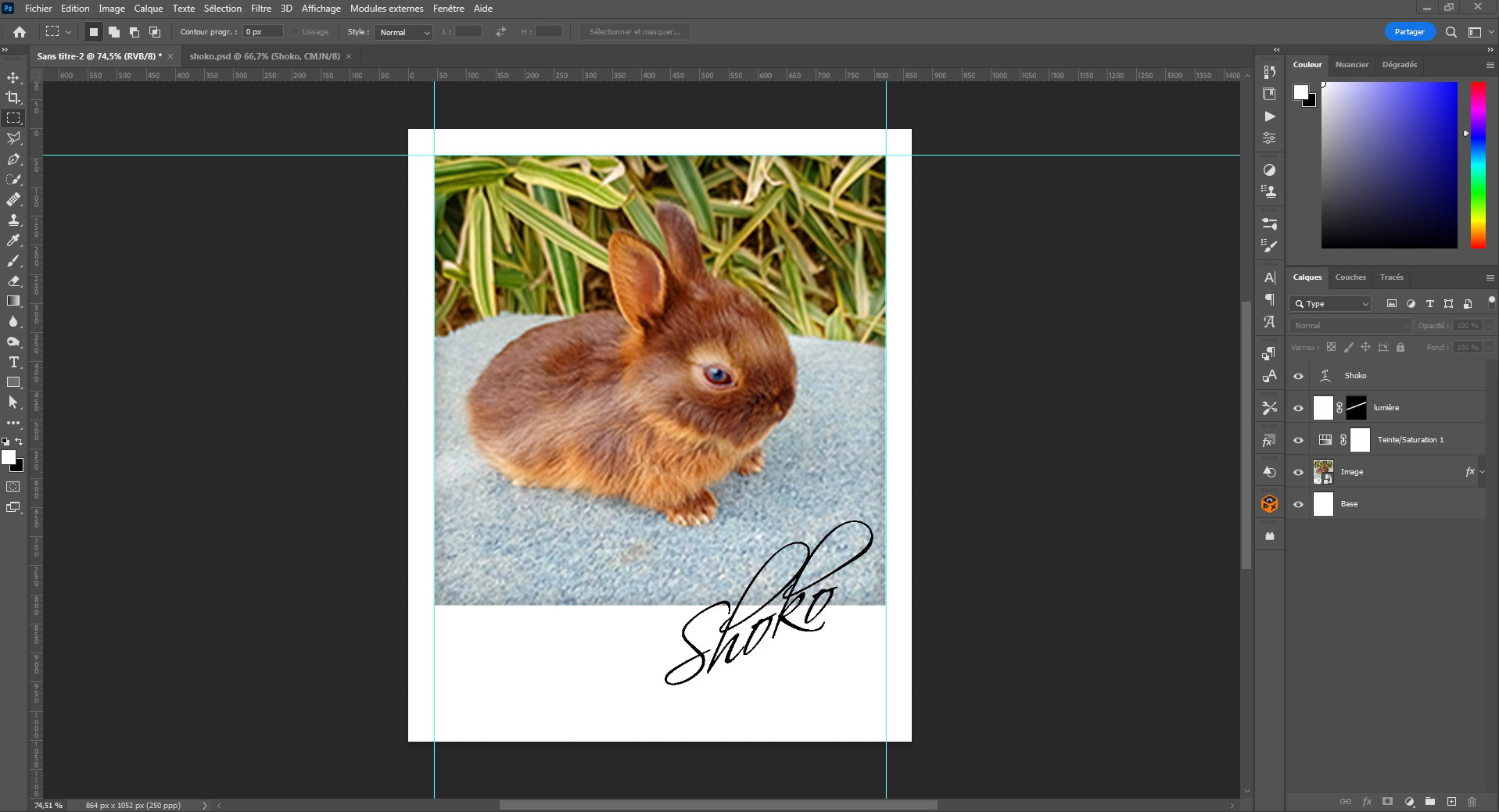Select the Clone Stamp tool

(x=13, y=220)
